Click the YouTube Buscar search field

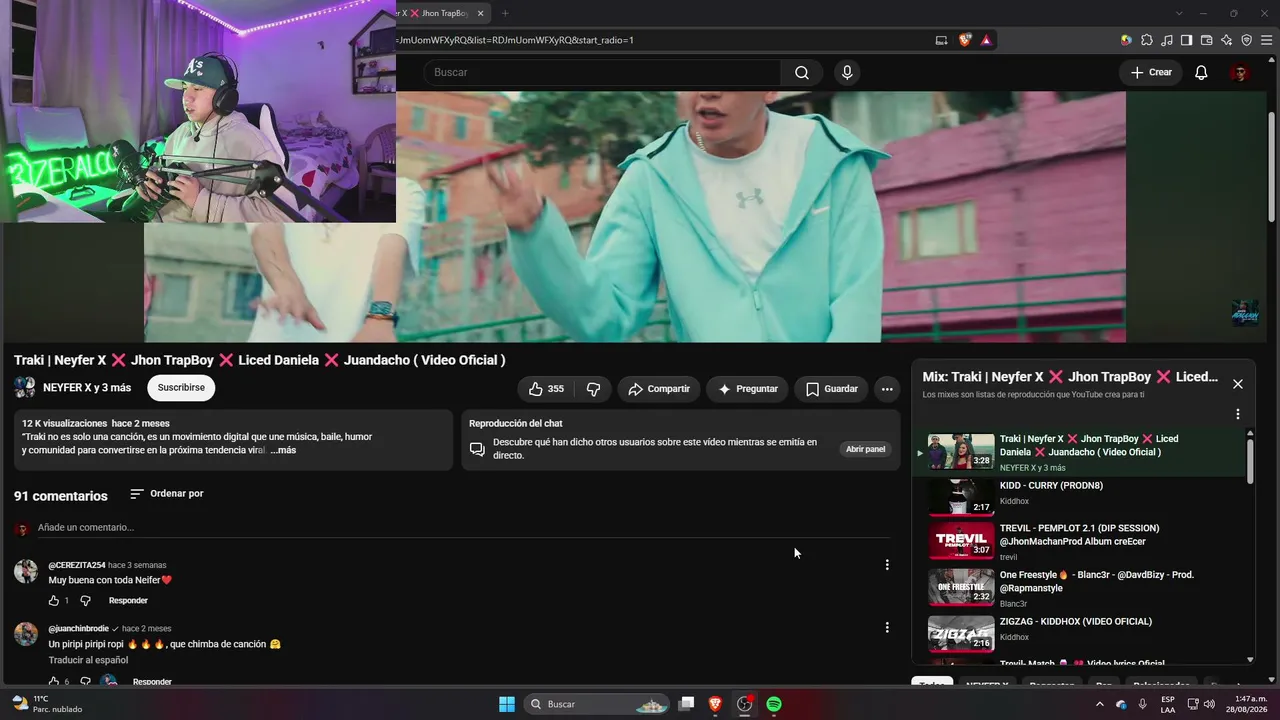pos(602,72)
